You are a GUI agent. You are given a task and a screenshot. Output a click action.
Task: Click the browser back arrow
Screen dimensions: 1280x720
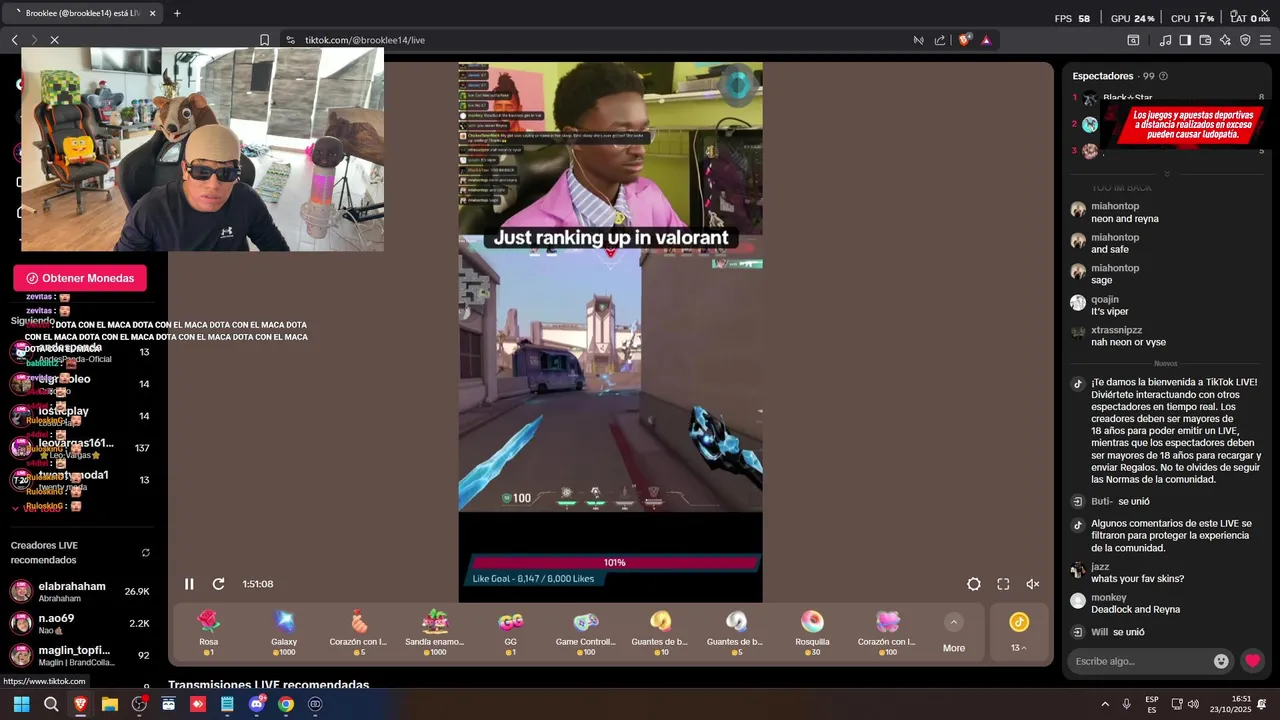14,40
